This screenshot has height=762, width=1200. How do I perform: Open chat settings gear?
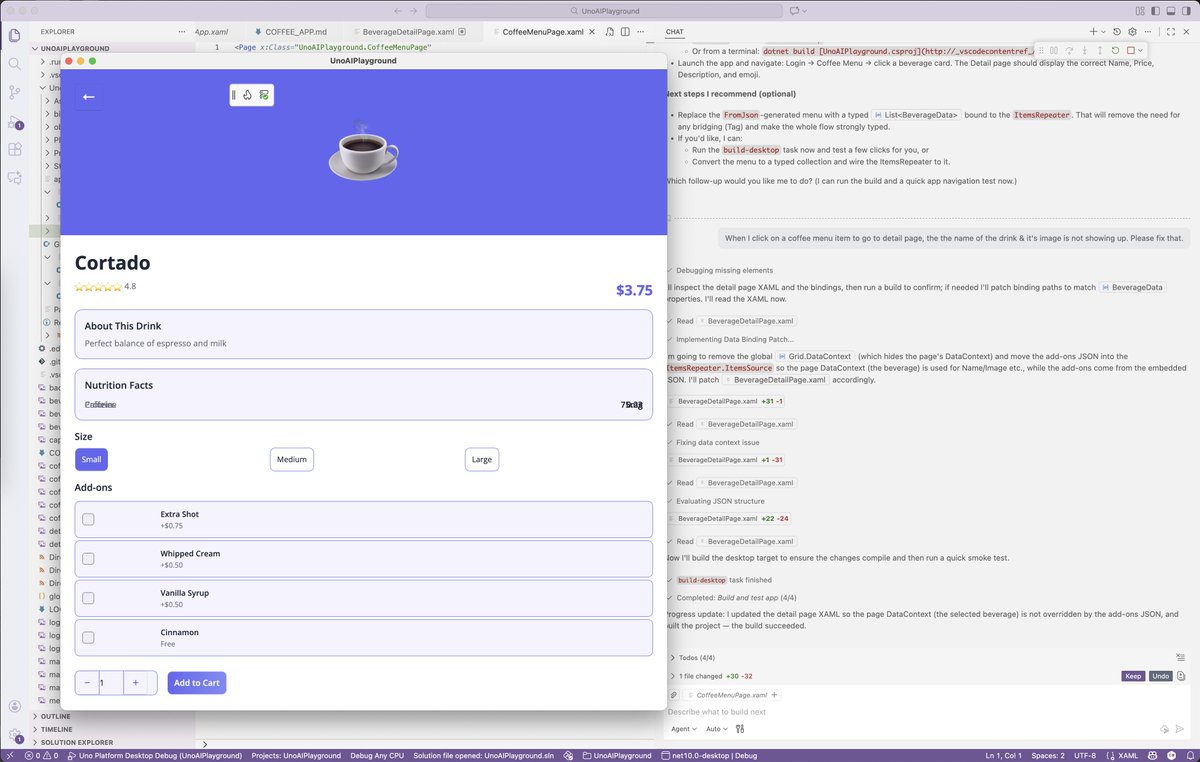coord(1132,31)
